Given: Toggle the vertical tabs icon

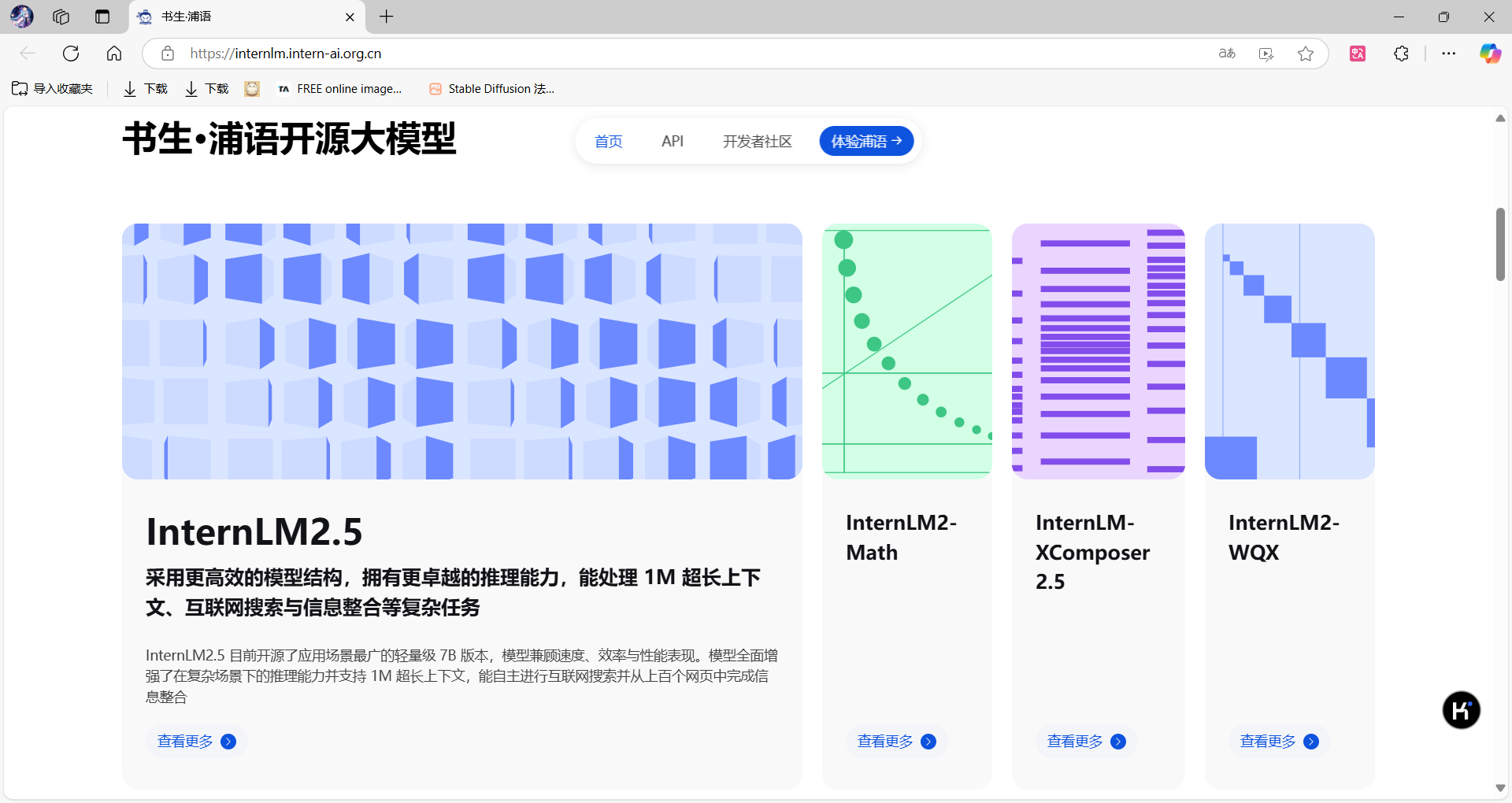Looking at the screenshot, I should 102,17.
